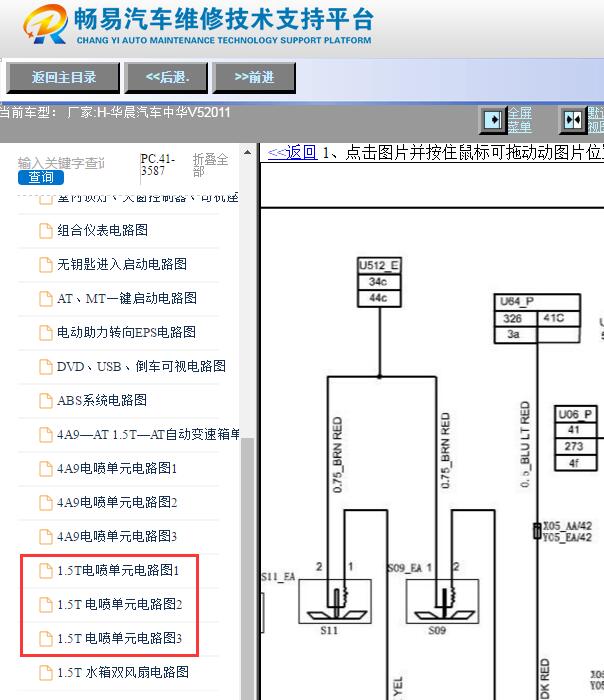Click document icon beside 无钥匙进入启动电路图
This screenshot has height=700, width=604.
pos(46,265)
